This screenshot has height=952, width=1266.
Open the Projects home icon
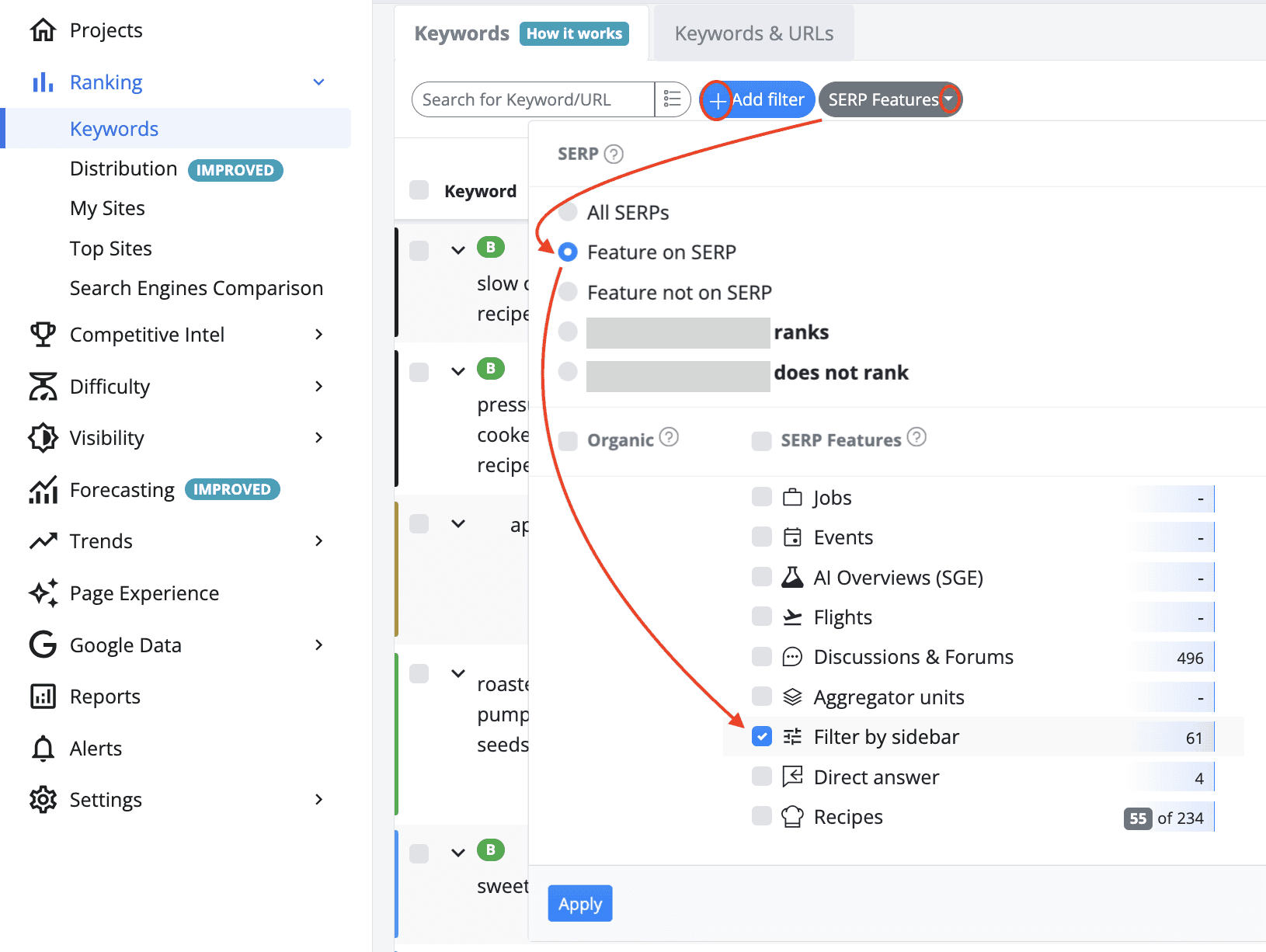pos(43,30)
